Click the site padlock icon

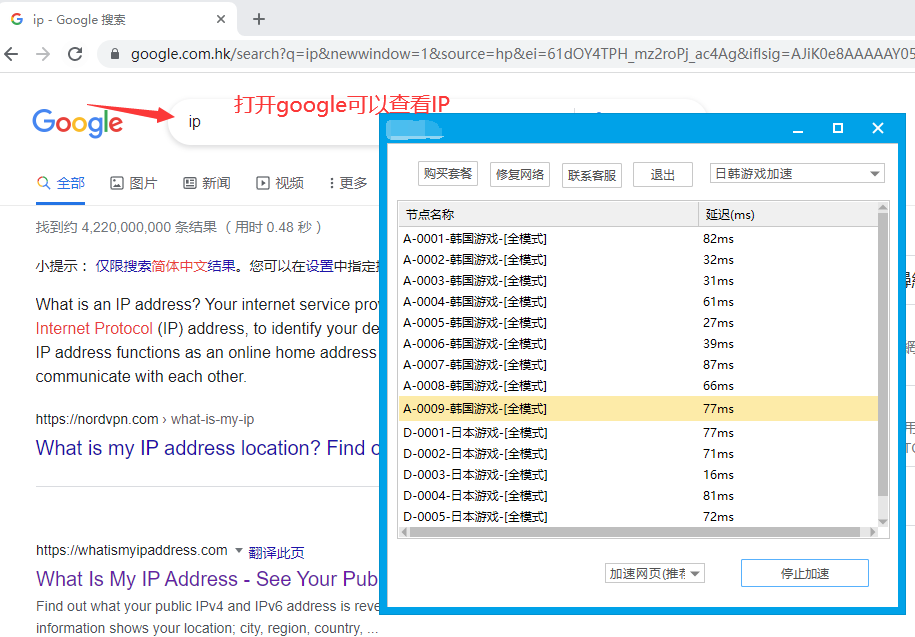click(x=115, y=54)
